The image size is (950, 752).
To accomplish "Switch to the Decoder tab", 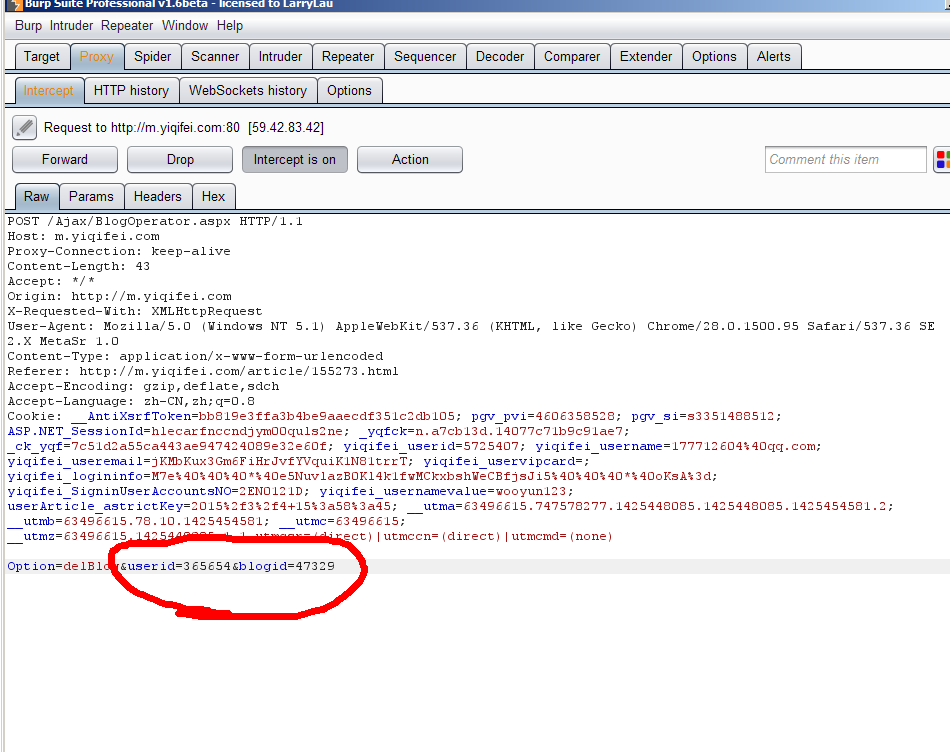I will [x=500, y=56].
